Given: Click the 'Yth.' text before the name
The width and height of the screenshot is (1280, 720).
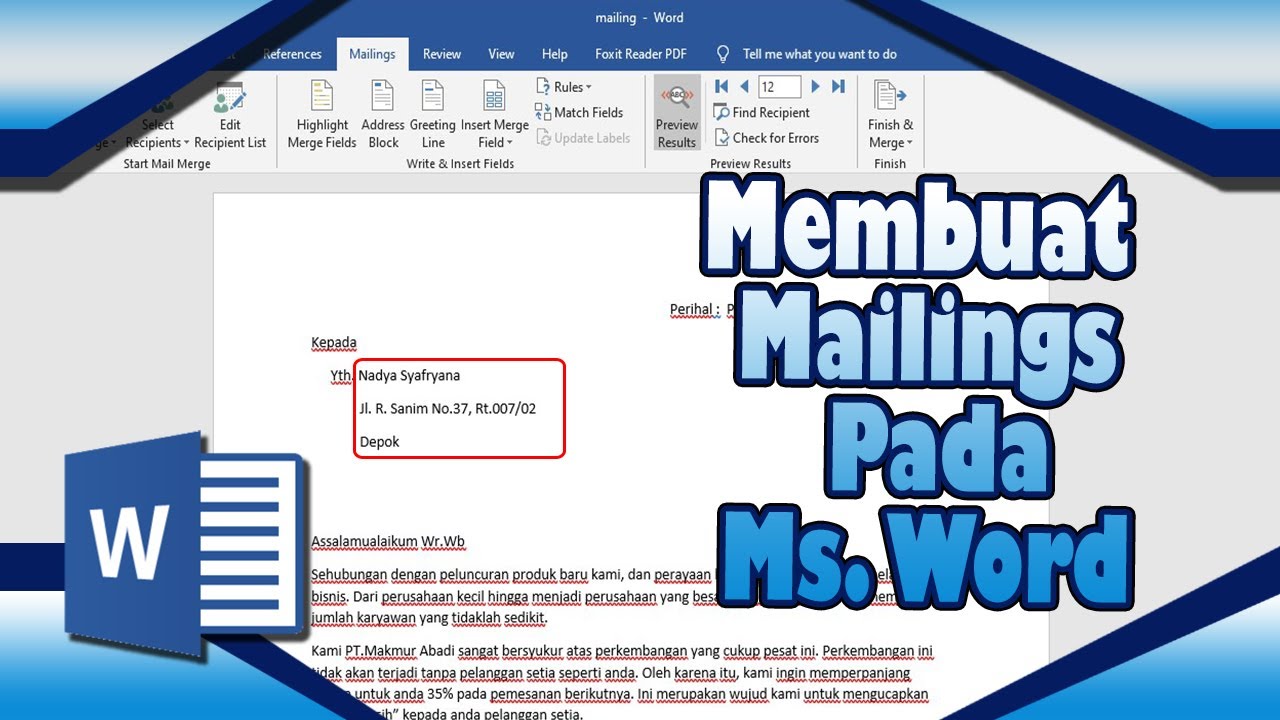Looking at the screenshot, I should tap(342, 376).
